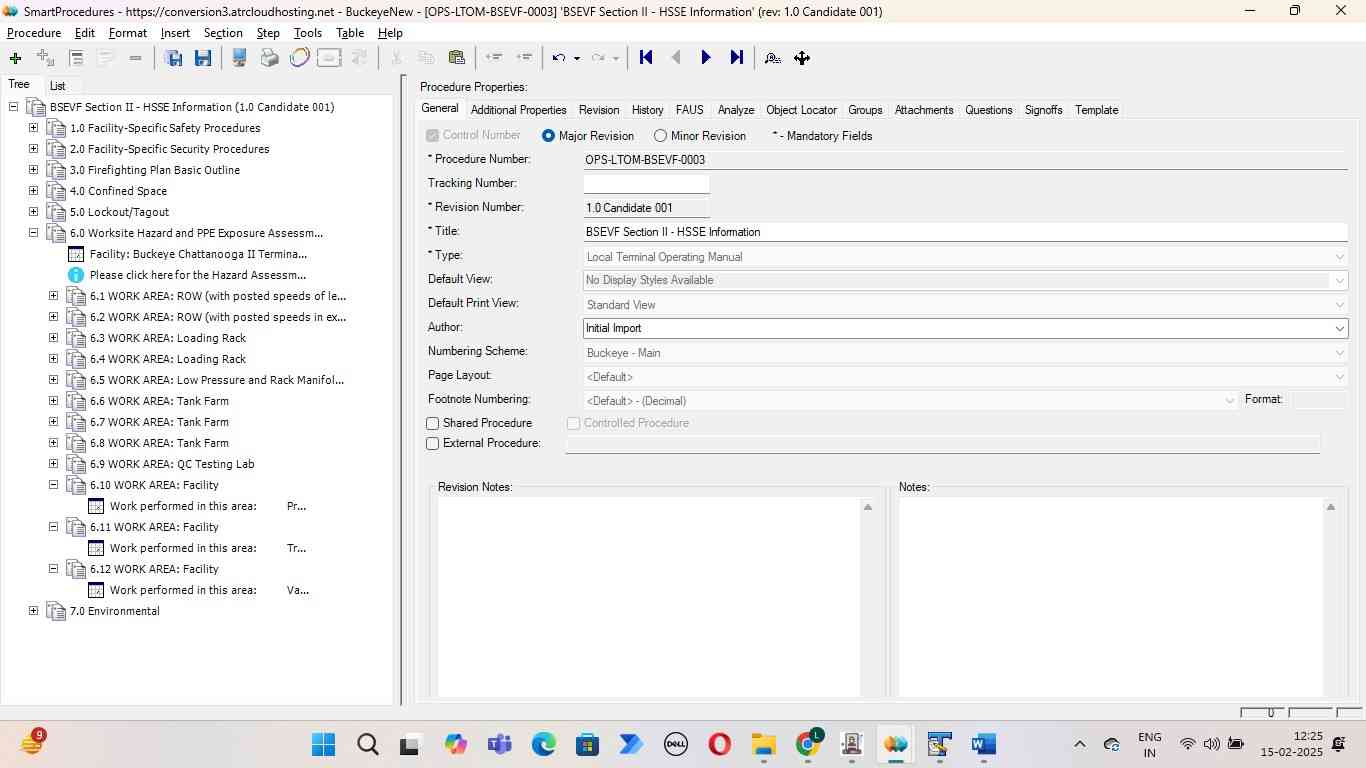Open Opera browser from taskbar

(x=719, y=745)
